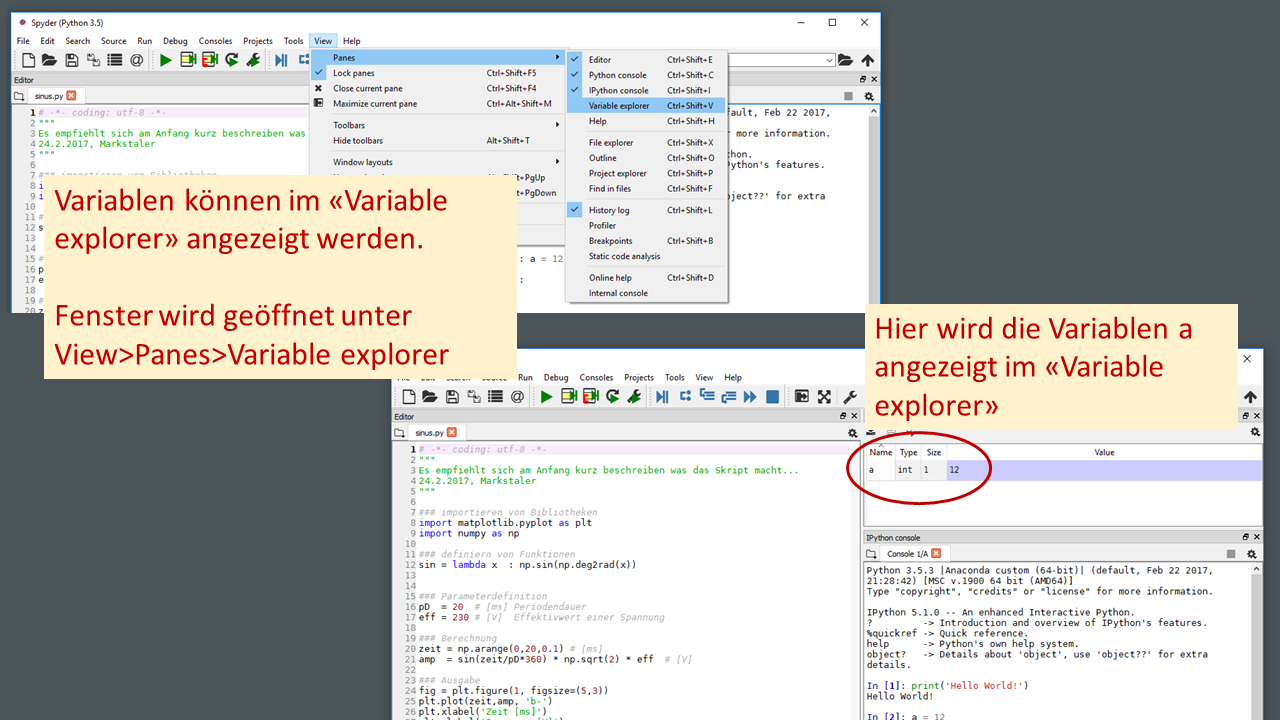Screen dimensions: 1280x720
Task: Toggle Editor pane checkmark in Panes submenu
Action: 646,60
